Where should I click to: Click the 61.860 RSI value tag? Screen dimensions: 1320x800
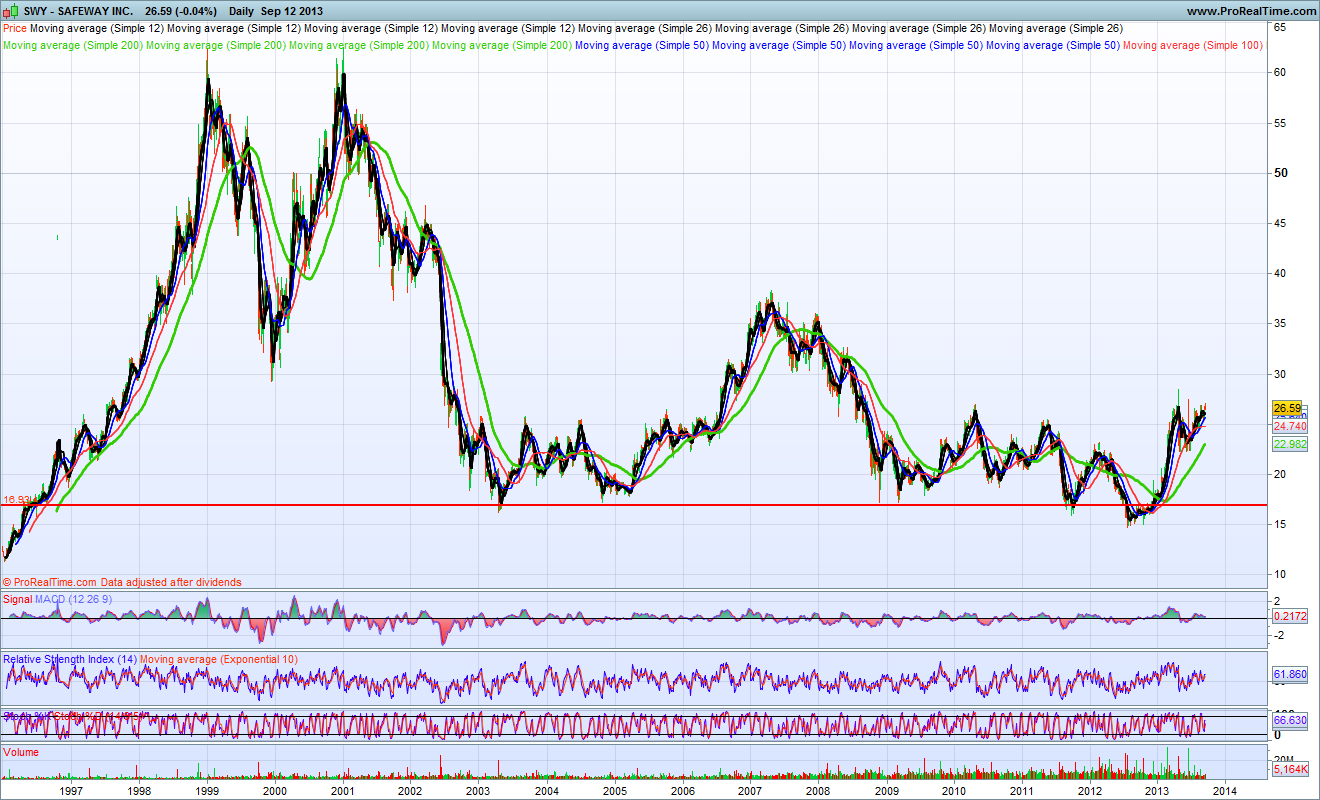(1288, 675)
